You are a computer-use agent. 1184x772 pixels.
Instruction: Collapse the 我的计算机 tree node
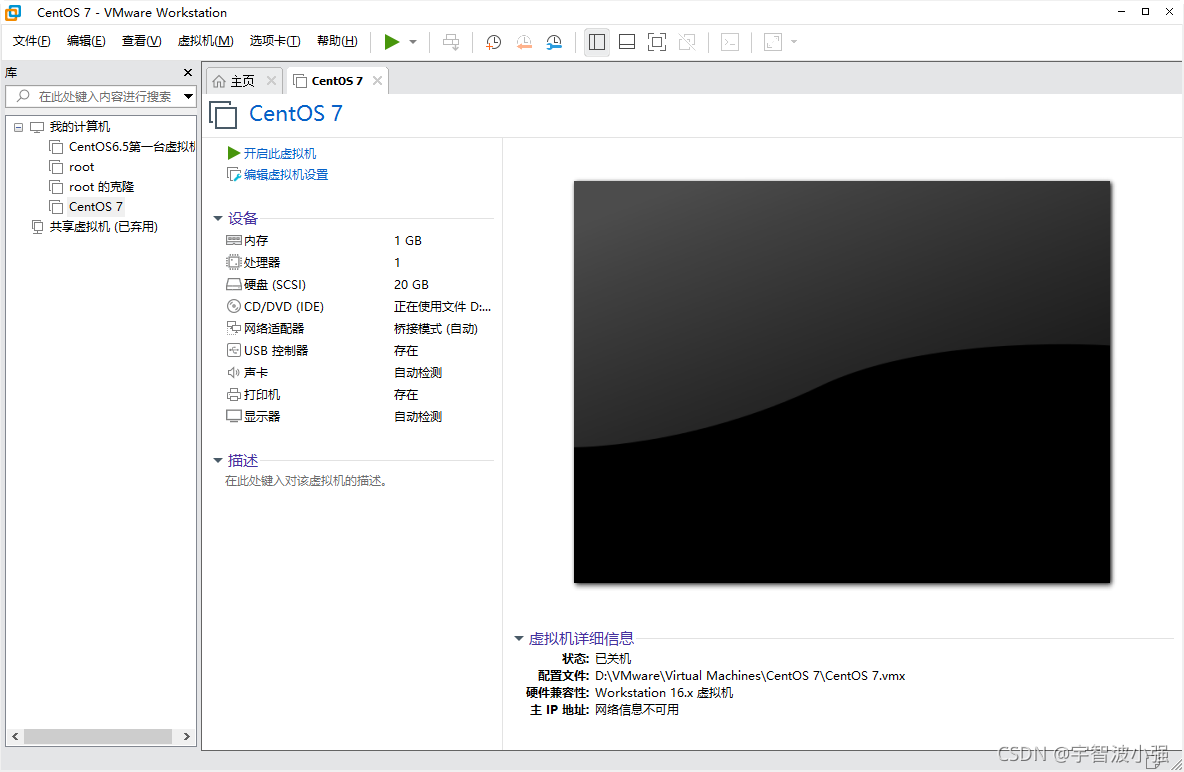click(x=18, y=127)
